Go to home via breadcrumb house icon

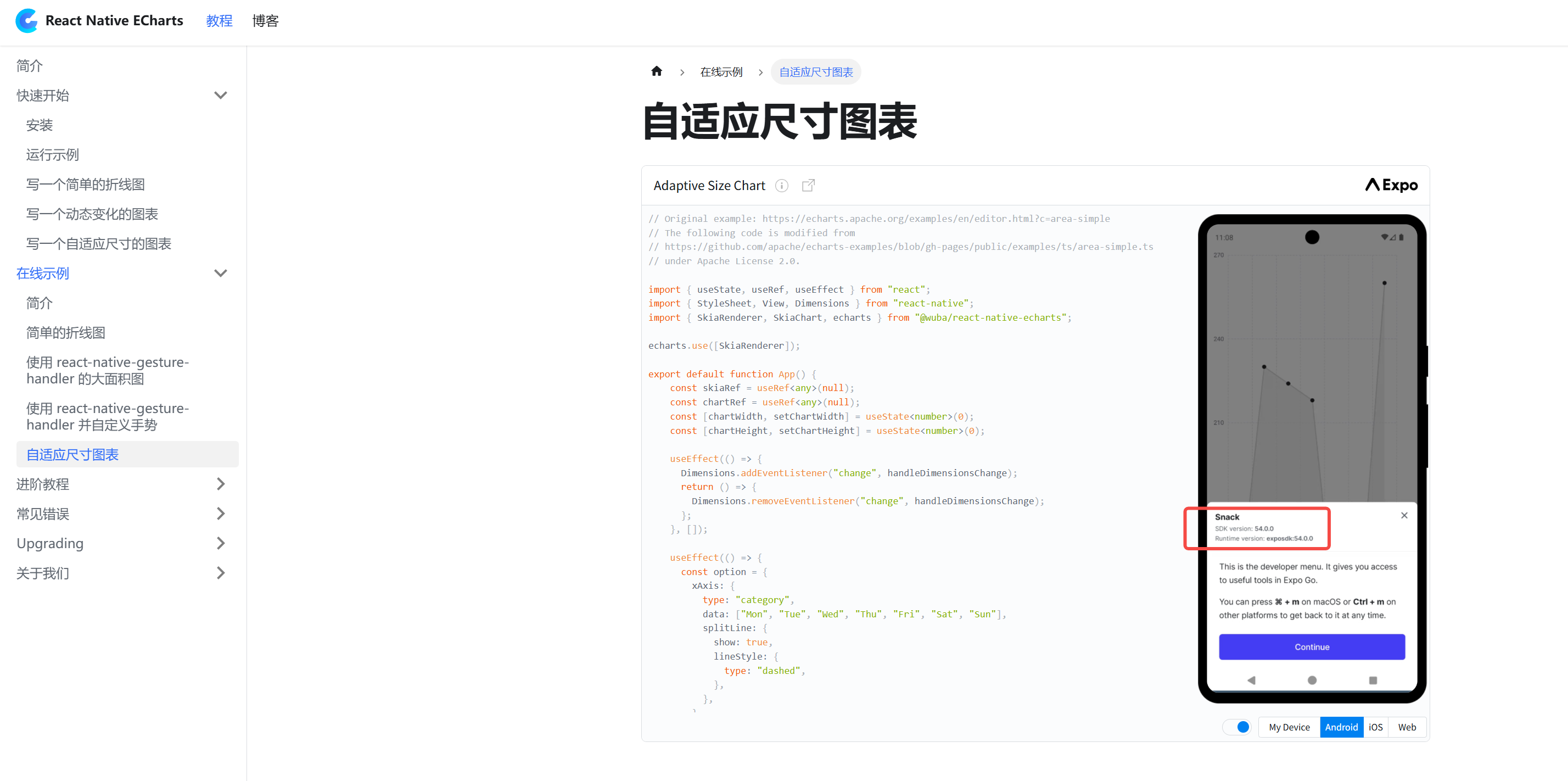pyautogui.click(x=656, y=72)
